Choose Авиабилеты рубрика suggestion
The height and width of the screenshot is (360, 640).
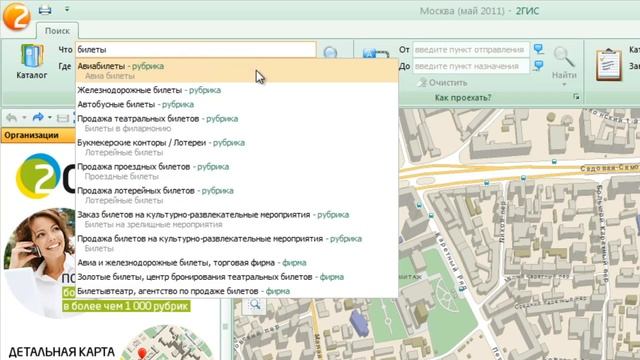pyautogui.click(x=237, y=71)
